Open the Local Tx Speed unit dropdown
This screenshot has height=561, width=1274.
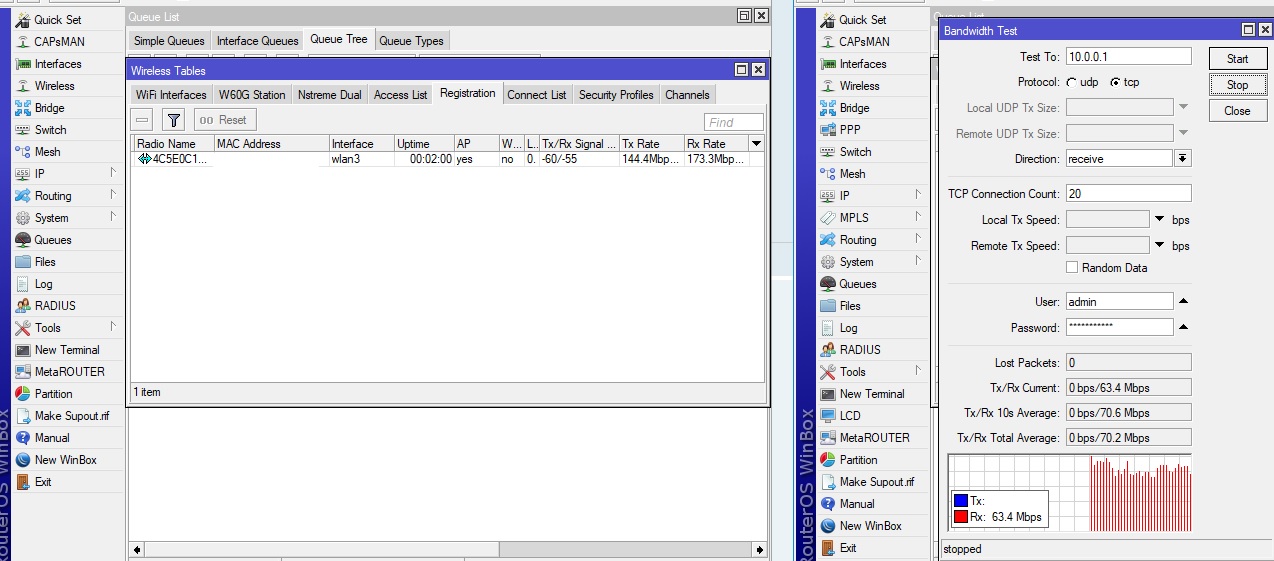pos(1160,220)
